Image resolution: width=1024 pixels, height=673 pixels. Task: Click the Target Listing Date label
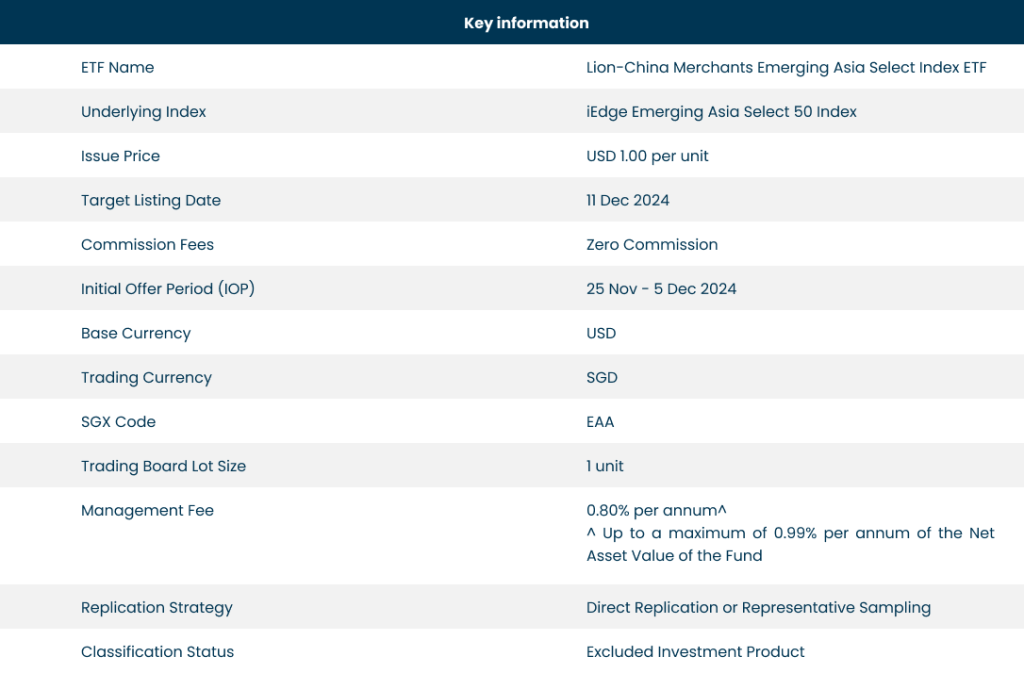coord(150,200)
